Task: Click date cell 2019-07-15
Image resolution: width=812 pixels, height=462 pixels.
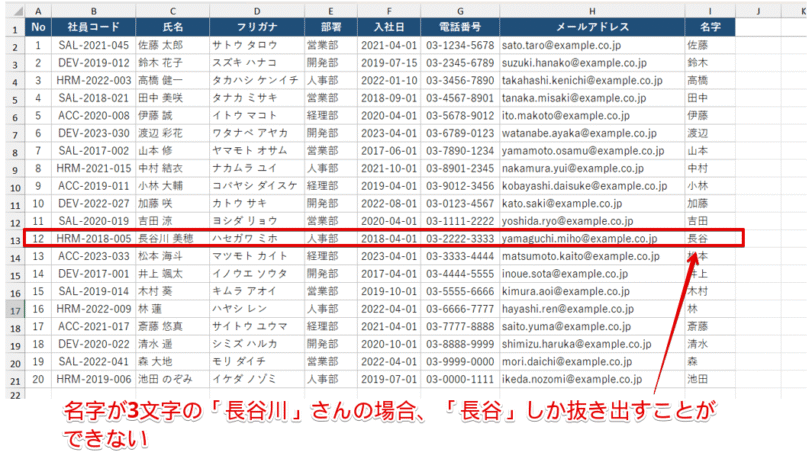Action: pos(389,63)
